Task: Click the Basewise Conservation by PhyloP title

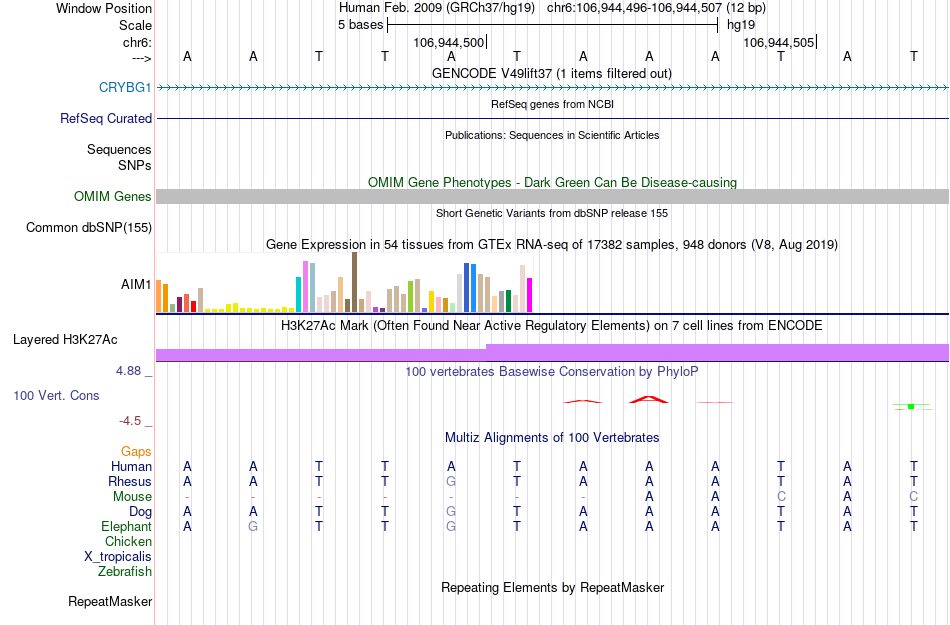Action: (x=551, y=371)
